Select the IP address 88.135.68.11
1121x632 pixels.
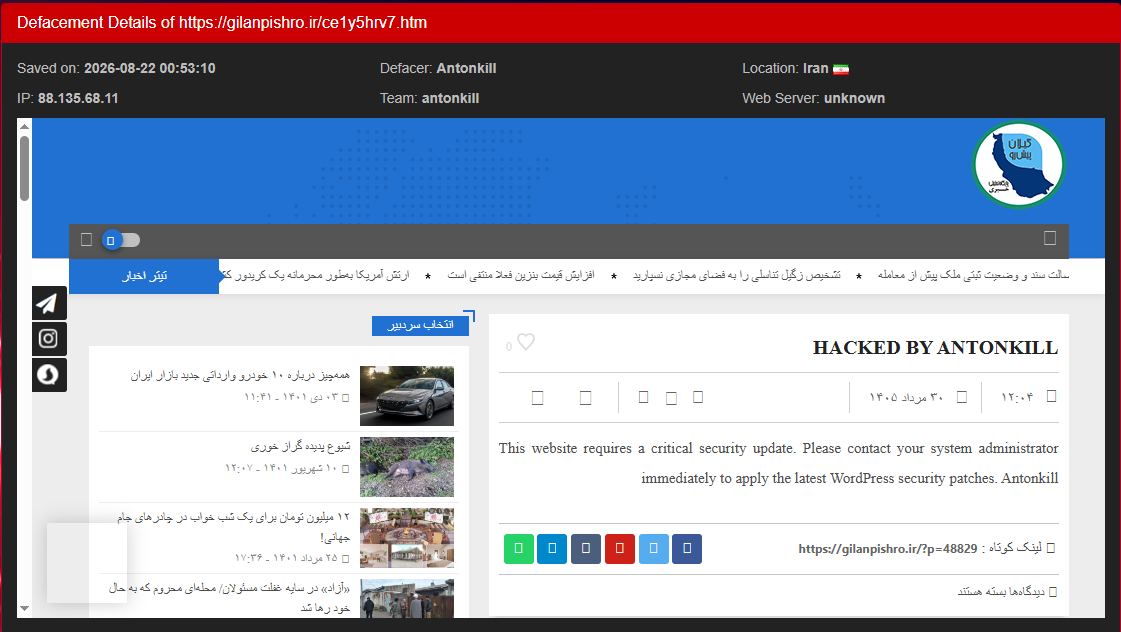[78, 99]
